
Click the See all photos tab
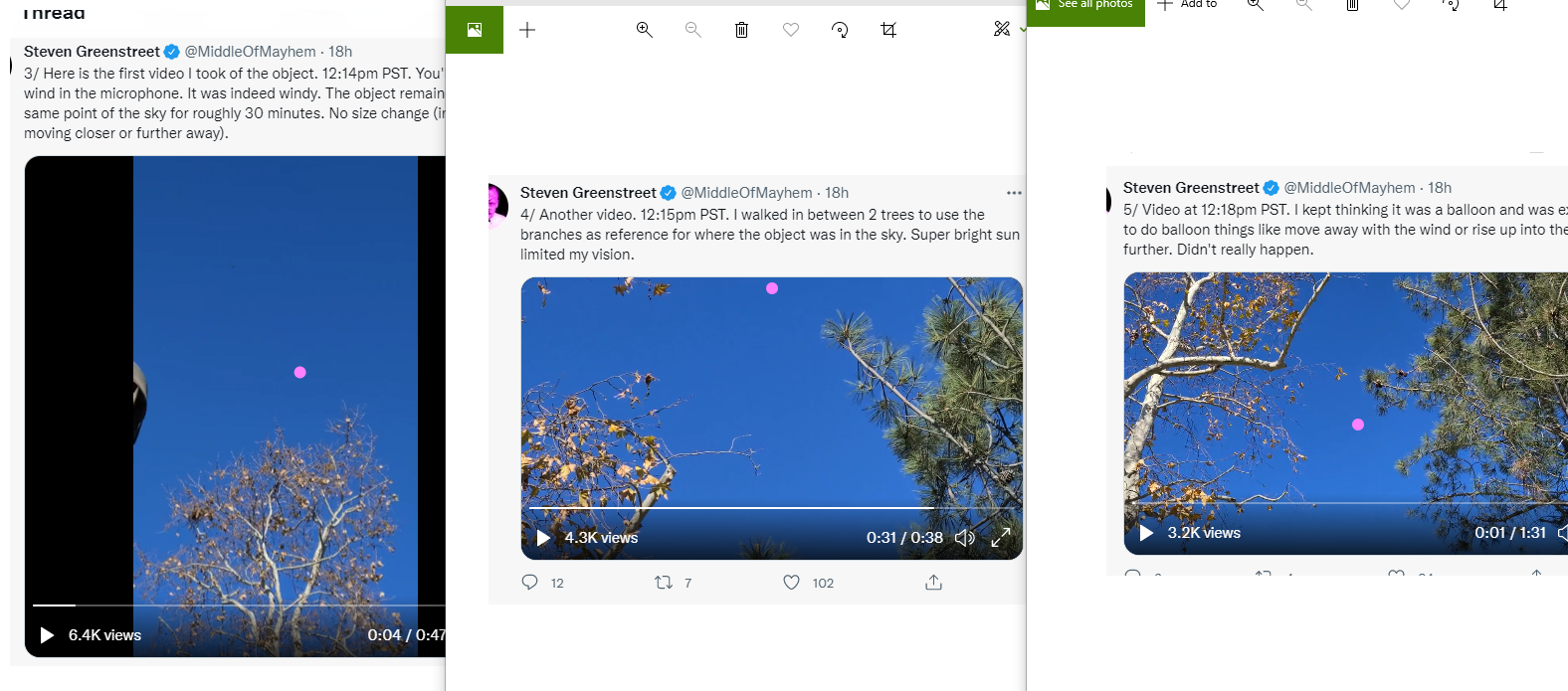tap(1085, 6)
